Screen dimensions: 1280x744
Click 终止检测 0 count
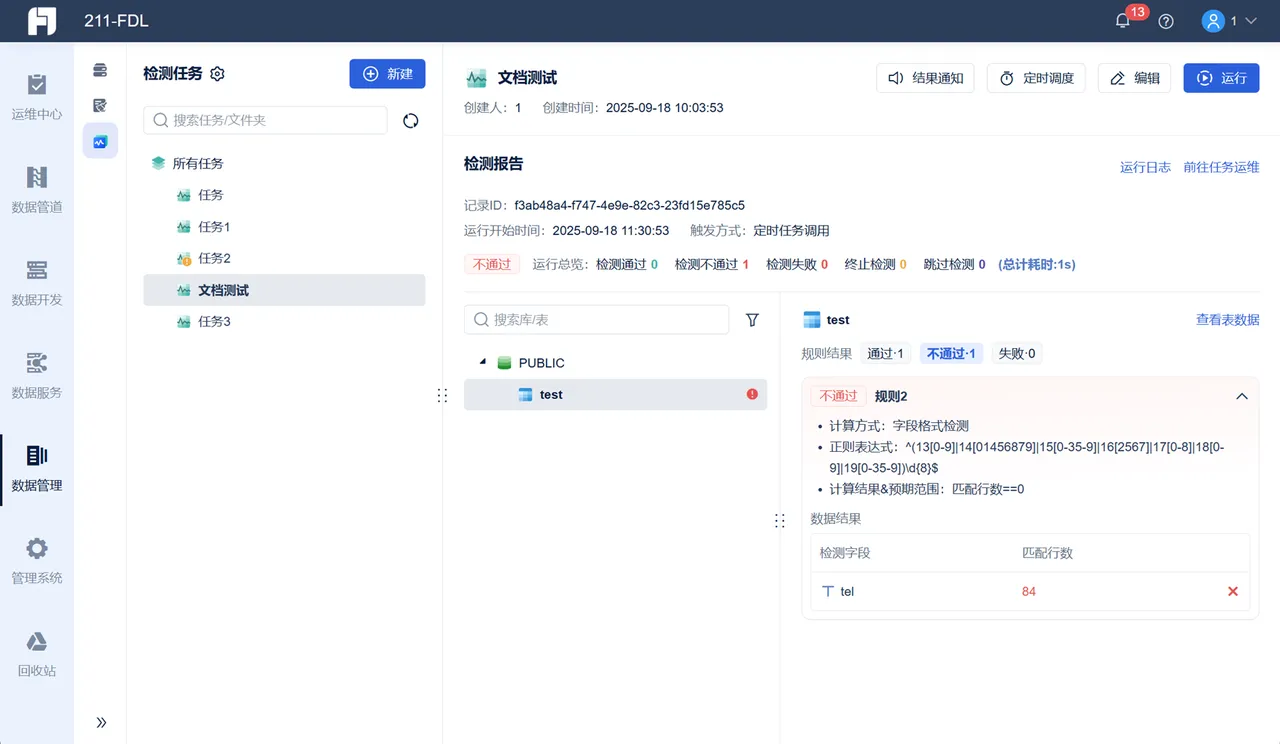[x=876, y=264]
